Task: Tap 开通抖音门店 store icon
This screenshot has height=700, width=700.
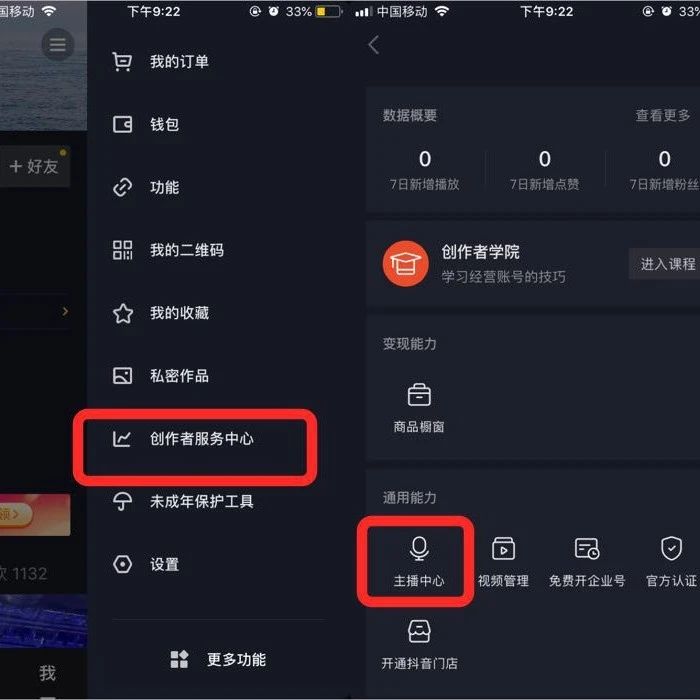Action: (x=419, y=631)
